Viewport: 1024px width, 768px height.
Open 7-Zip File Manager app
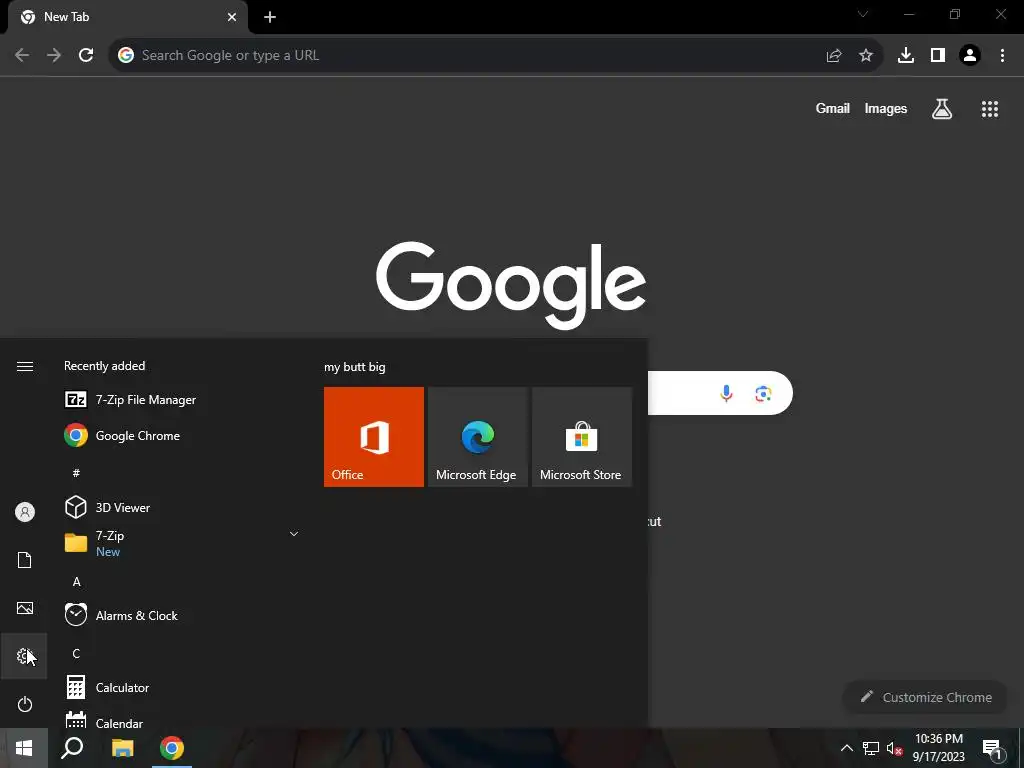(x=131, y=400)
